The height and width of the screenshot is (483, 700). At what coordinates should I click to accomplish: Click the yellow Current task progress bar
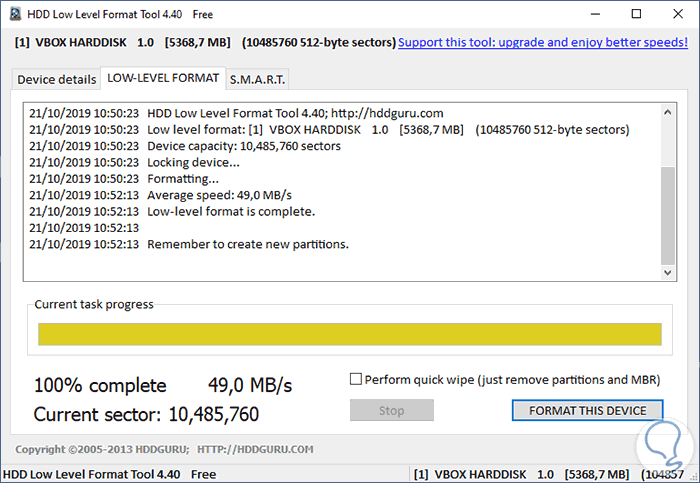pyautogui.click(x=349, y=334)
